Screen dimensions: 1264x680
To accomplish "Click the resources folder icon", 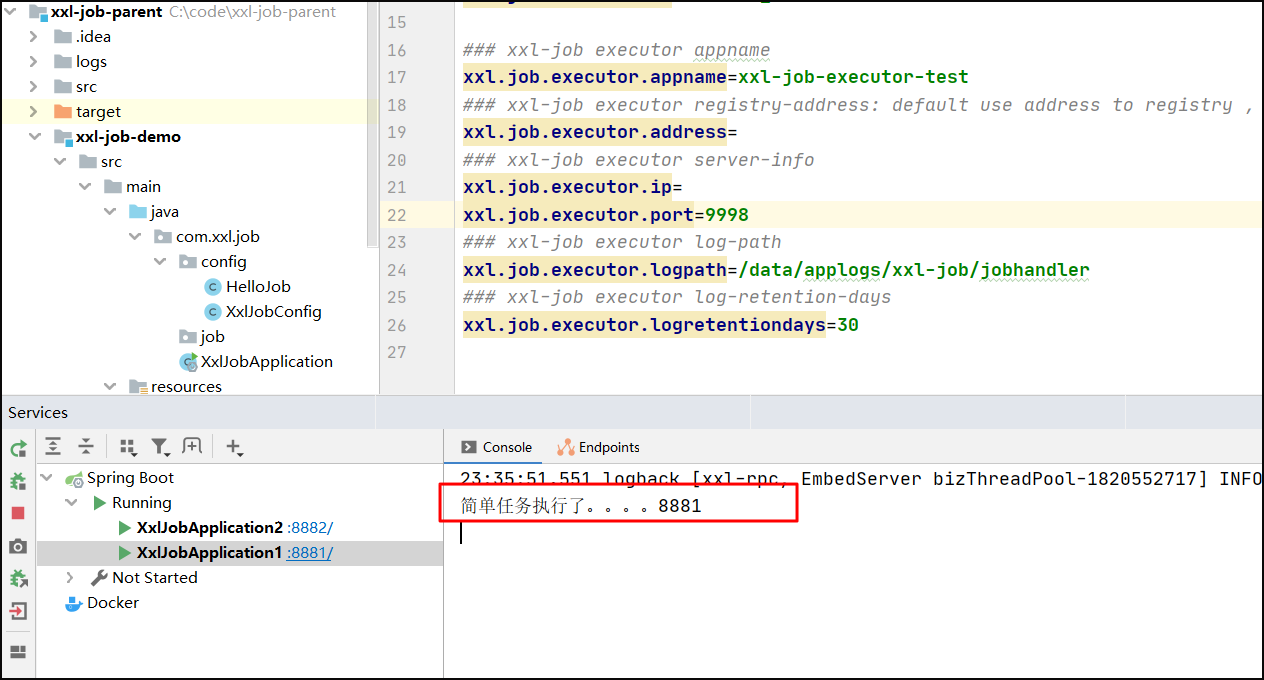I will (x=138, y=387).
